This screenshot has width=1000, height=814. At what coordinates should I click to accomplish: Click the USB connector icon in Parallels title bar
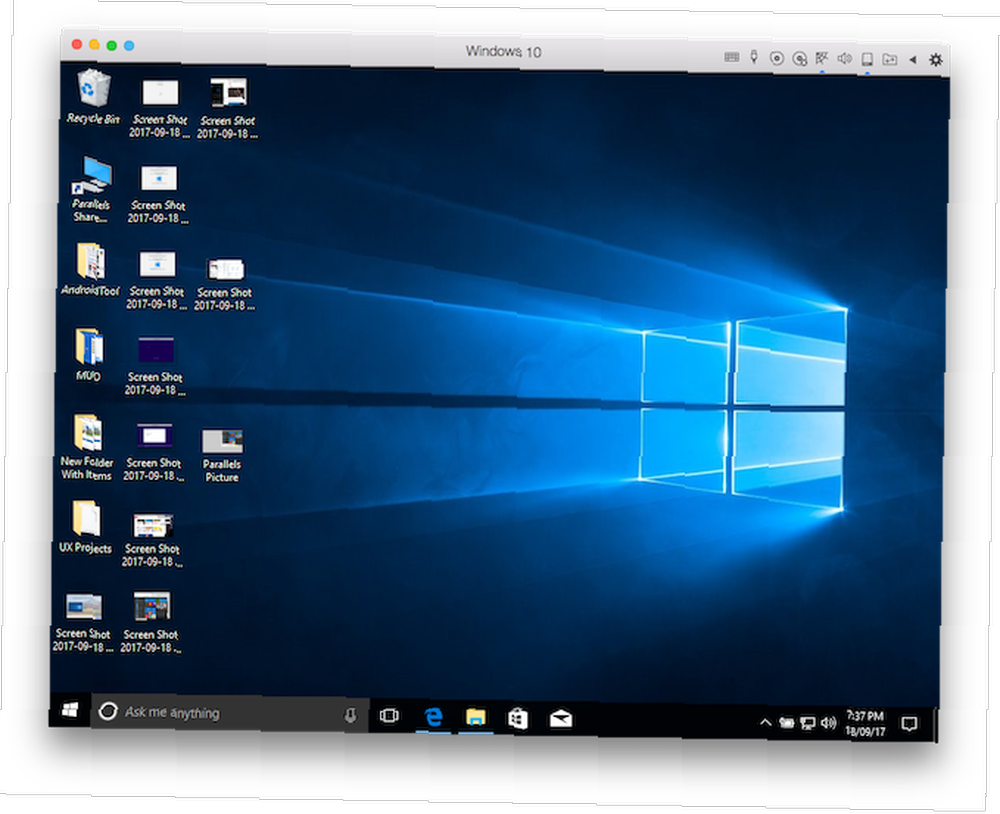(754, 57)
